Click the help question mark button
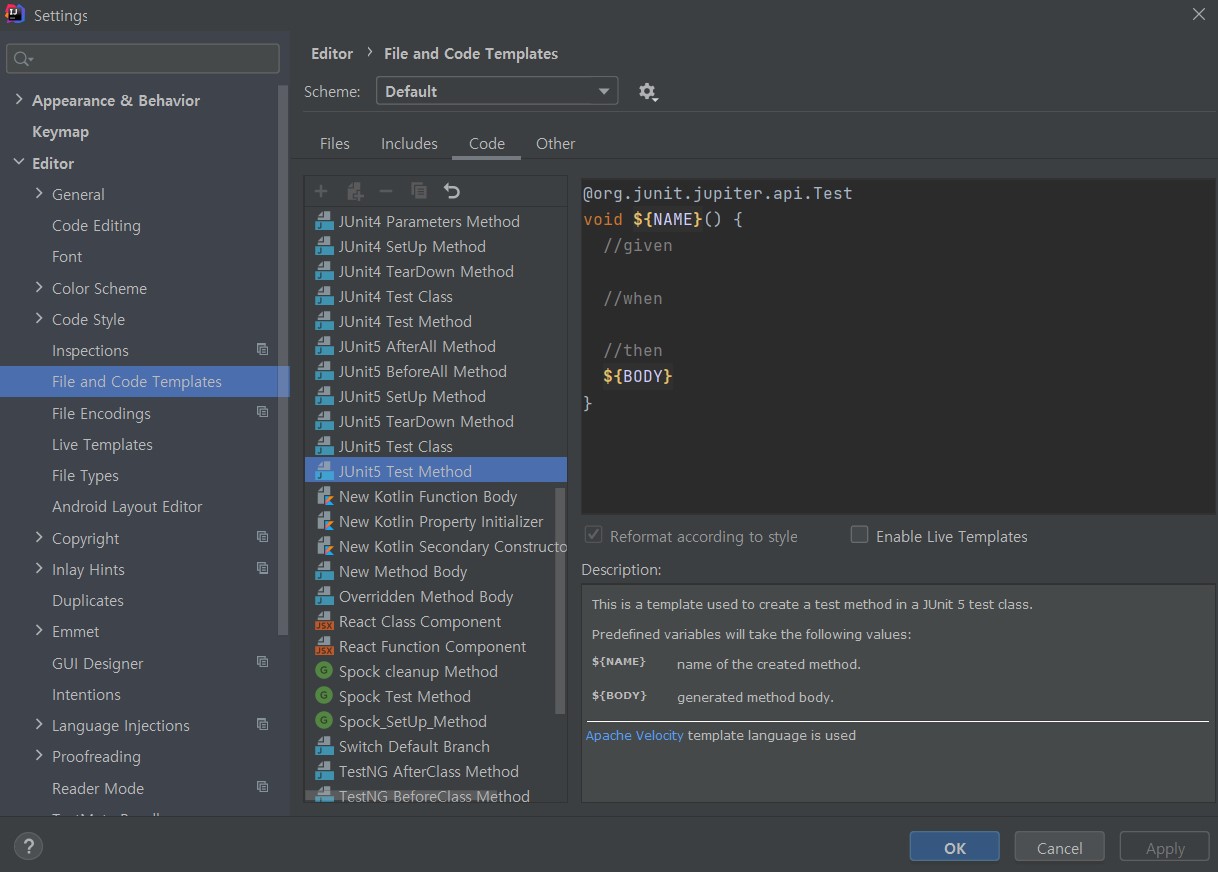The height and width of the screenshot is (872, 1218). point(28,847)
